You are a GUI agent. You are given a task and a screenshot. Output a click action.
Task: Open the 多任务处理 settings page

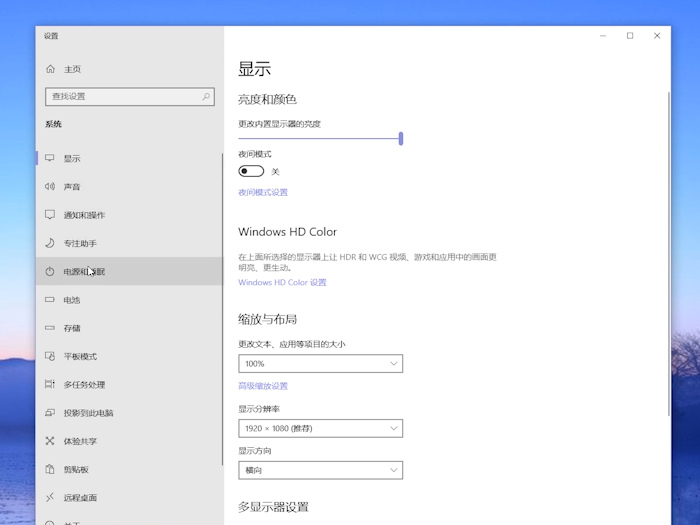129,384
